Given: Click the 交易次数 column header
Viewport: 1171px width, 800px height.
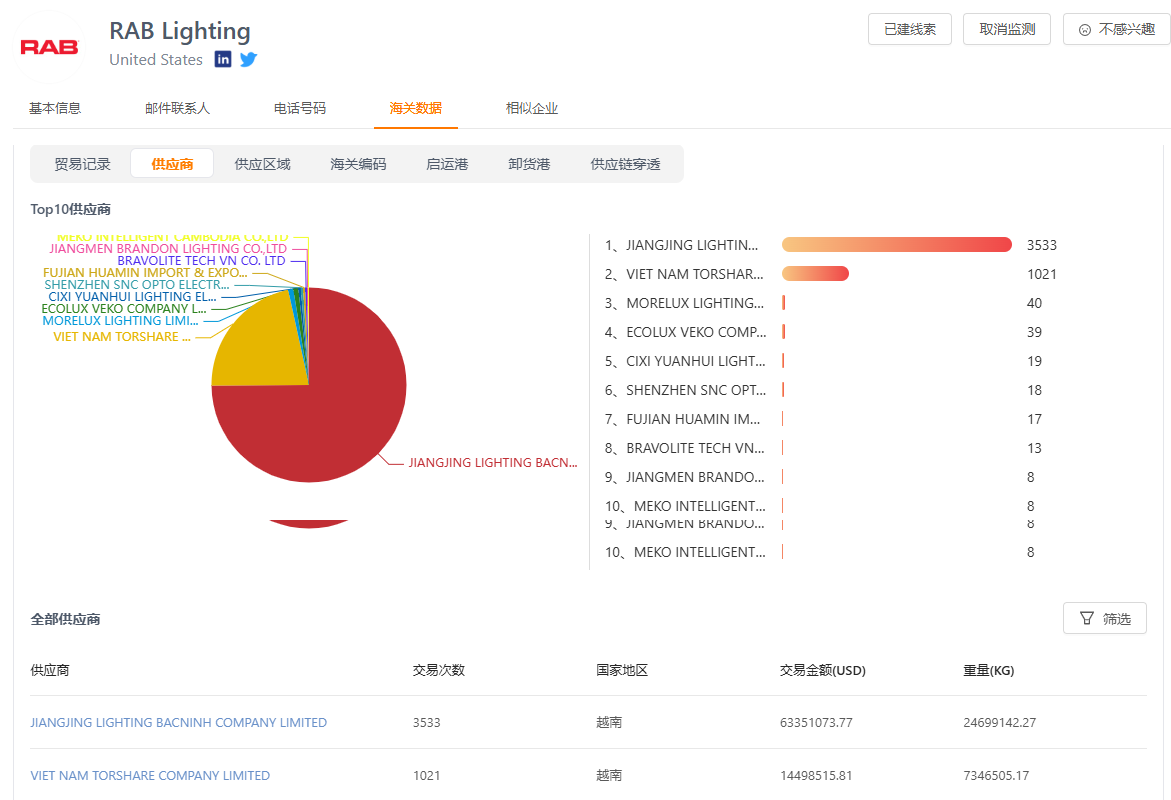Looking at the screenshot, I should 438,670.
